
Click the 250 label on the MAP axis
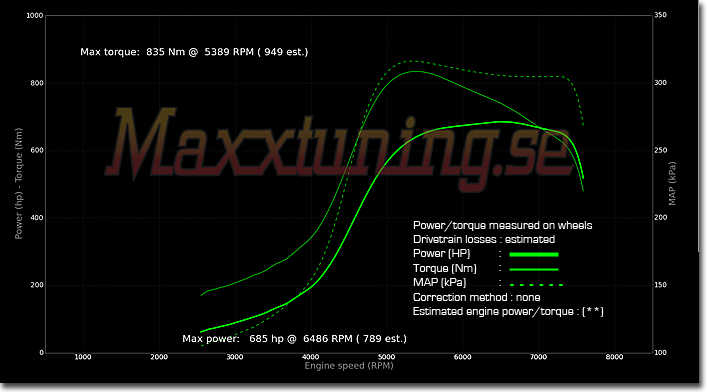(x=661, y=150)
